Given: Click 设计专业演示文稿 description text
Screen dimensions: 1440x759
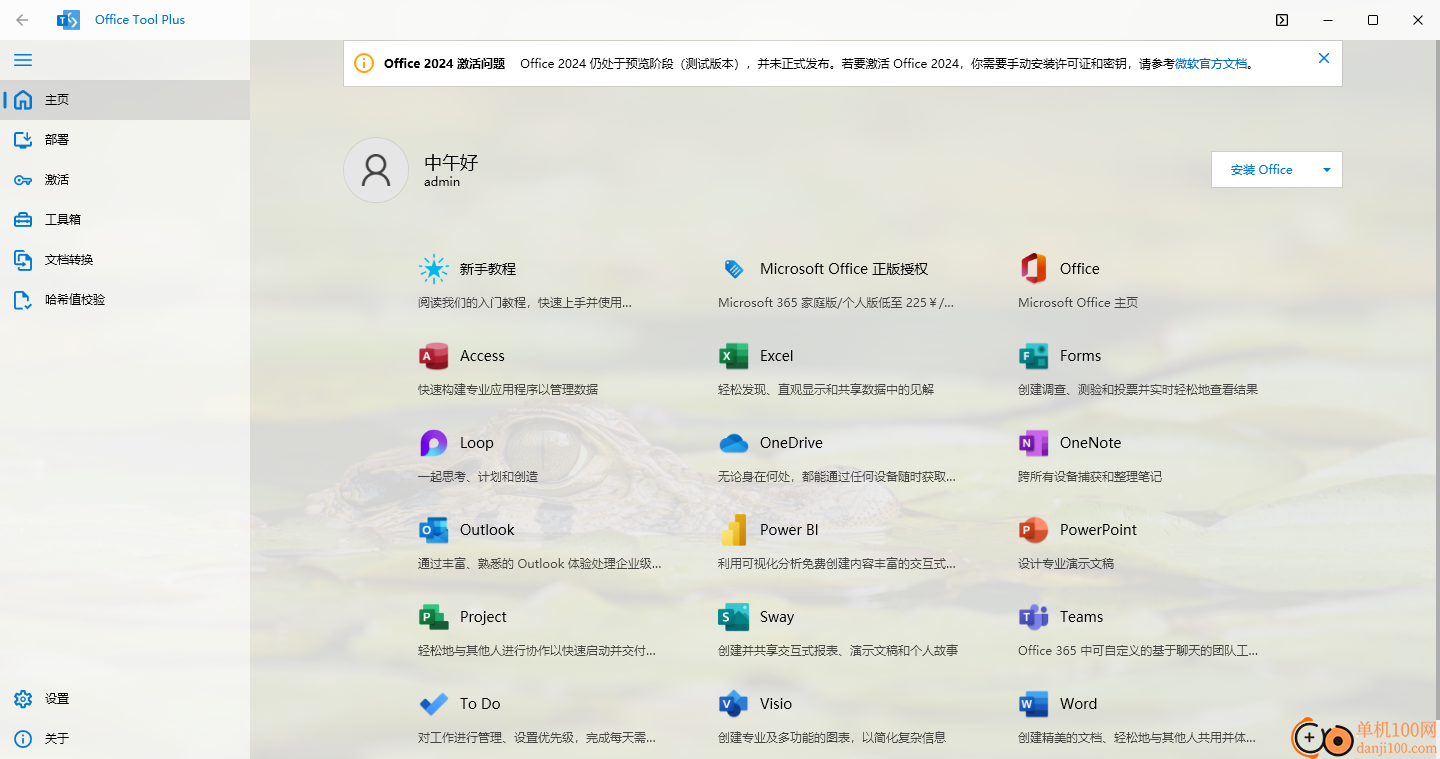Looking at the screenshot, I should [x=1066, y=563].
